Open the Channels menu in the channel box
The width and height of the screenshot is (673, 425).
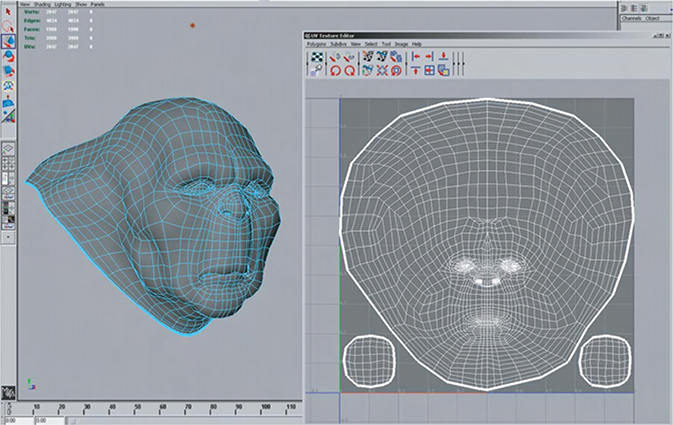tap(631, 19)
